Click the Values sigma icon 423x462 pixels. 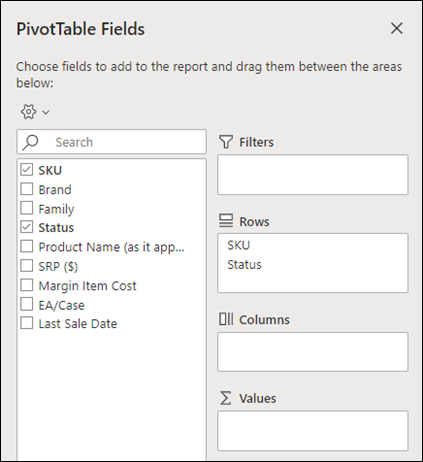(226, 398)
